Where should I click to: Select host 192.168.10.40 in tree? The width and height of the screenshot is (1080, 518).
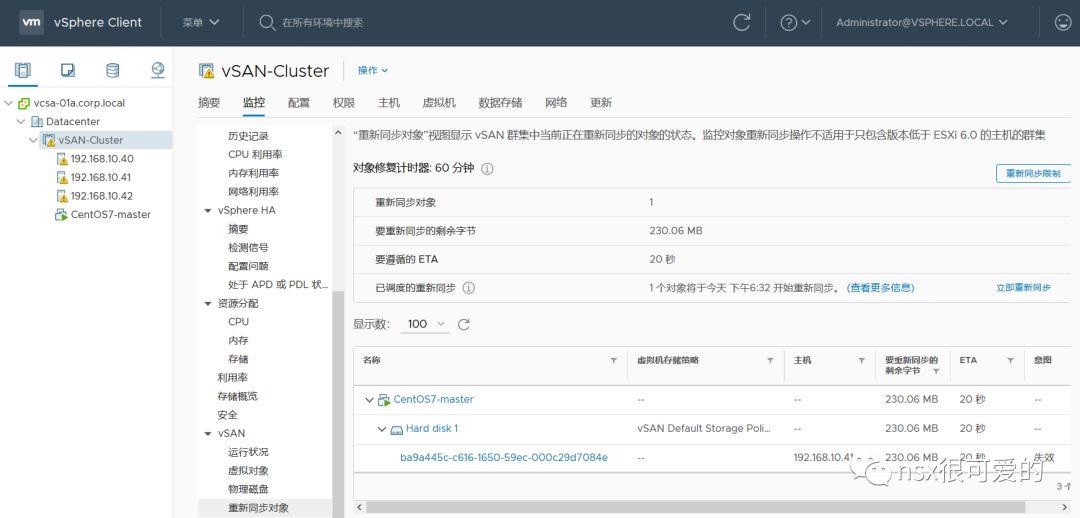[x=102, y=159]
